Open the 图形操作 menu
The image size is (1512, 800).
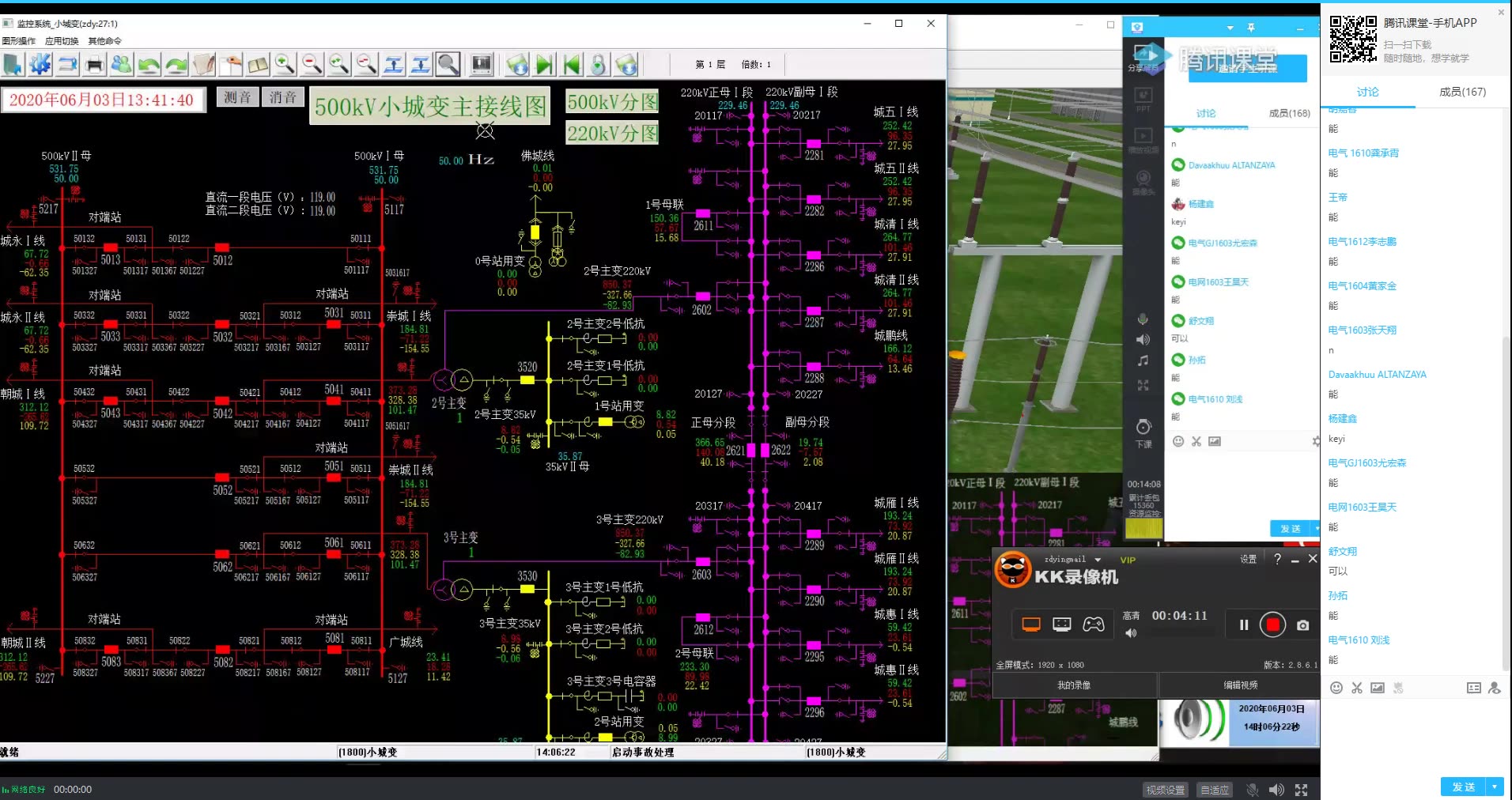[19, 41]
